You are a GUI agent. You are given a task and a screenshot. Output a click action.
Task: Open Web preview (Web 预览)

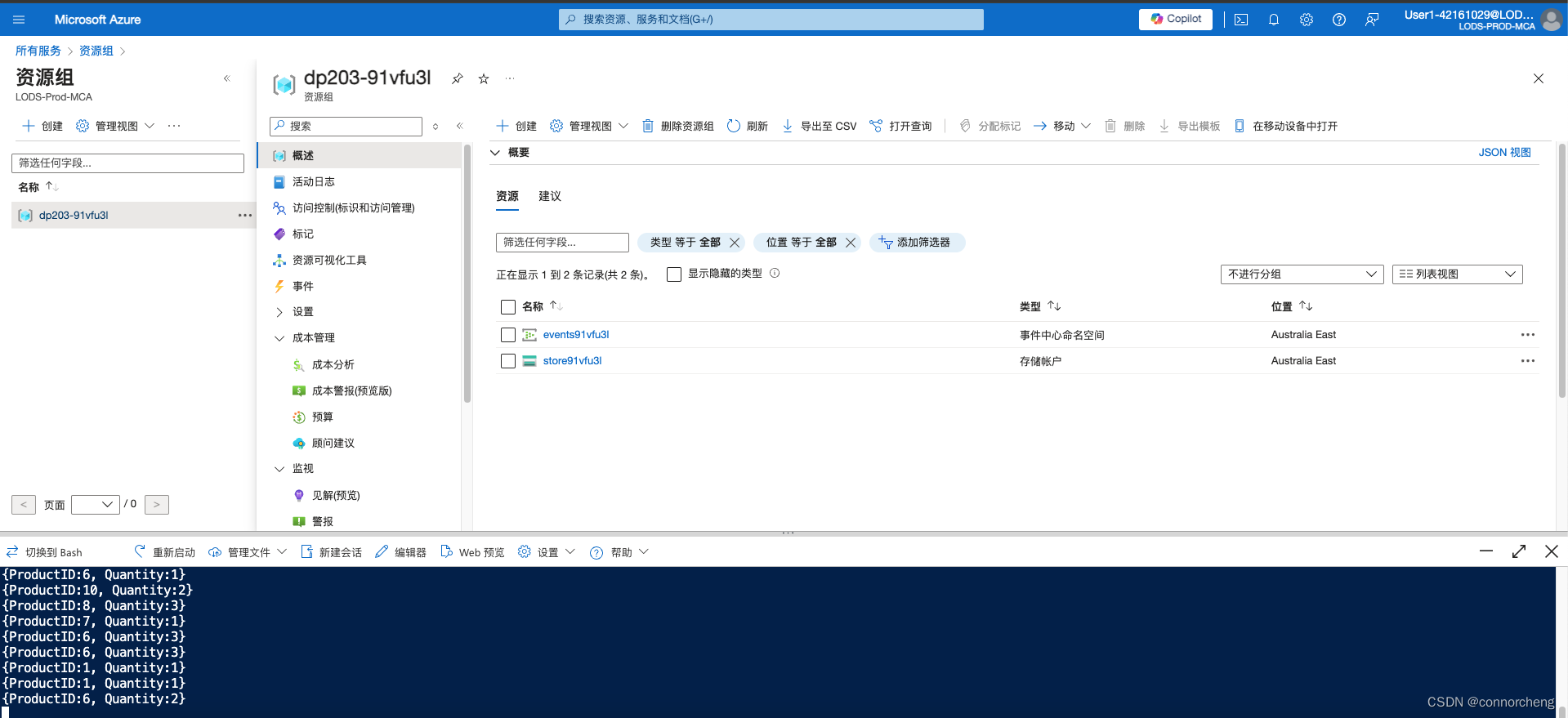point(472,552)
